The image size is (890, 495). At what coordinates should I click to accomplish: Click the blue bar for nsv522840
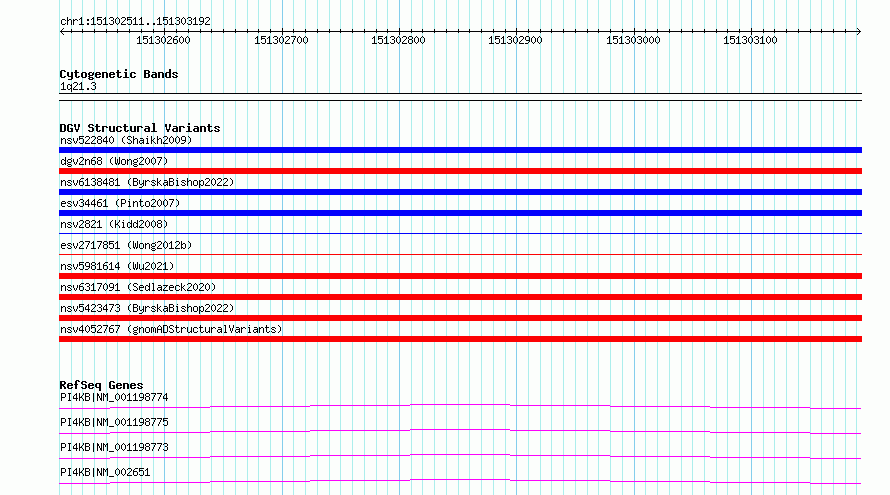coord(460,150)
